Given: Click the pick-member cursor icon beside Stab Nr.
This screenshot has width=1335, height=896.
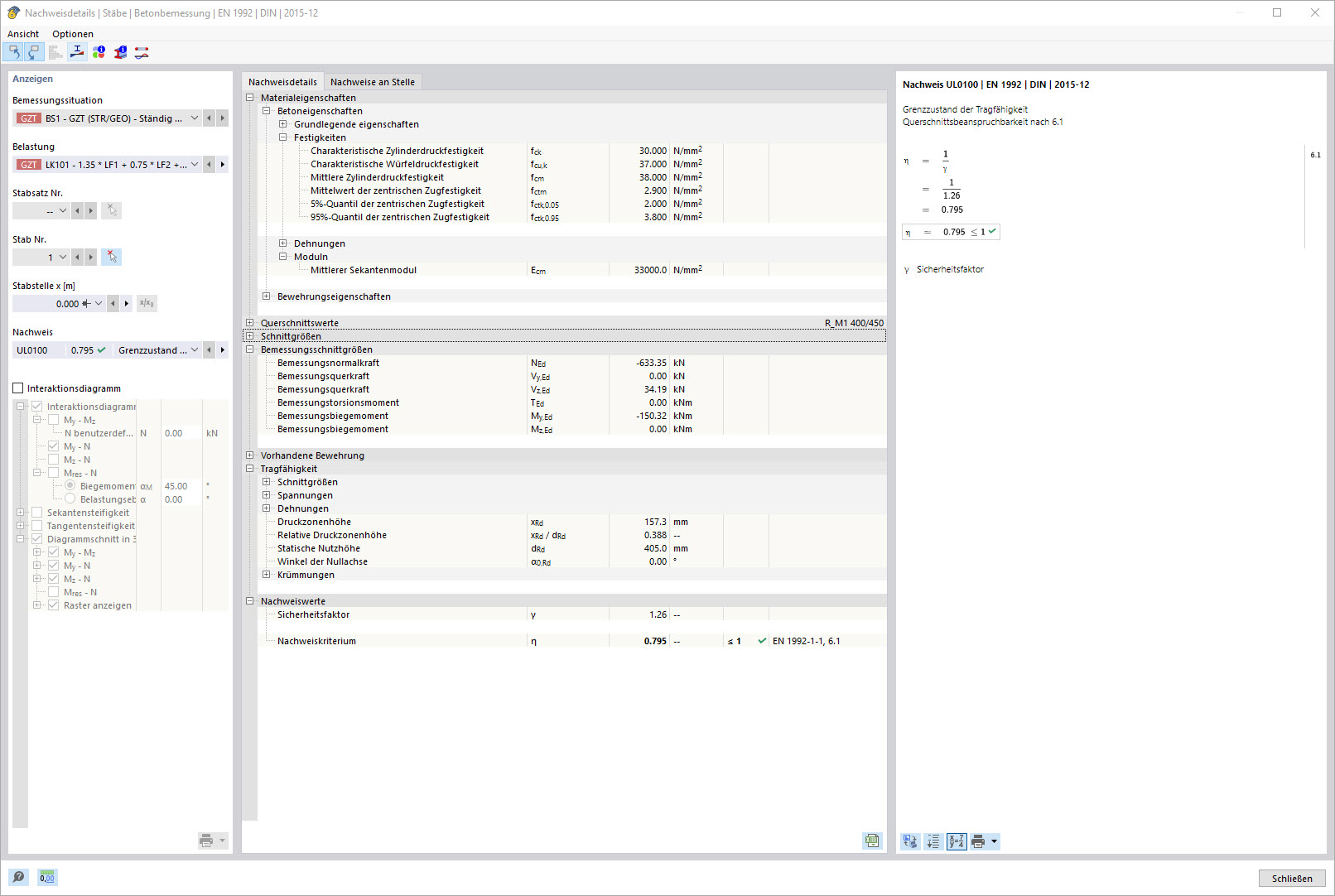Looking at the screenshot, I should pyautogui.click(x=112, y=258).
